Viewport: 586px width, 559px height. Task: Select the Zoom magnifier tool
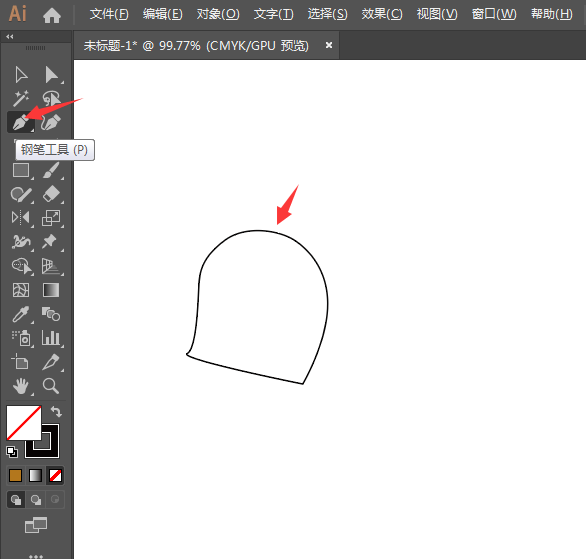[51, 386]
